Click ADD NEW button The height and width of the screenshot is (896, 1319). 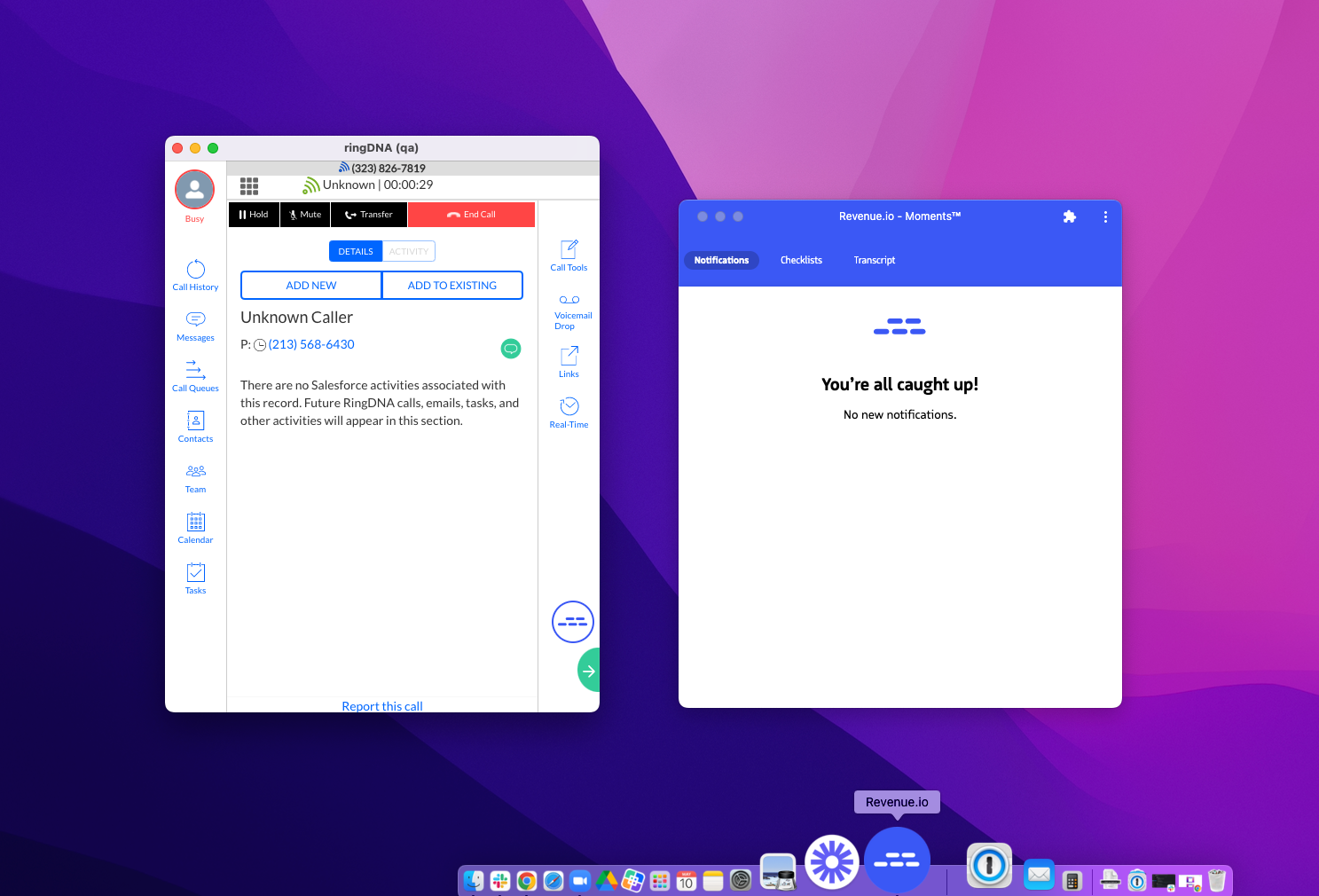(311, 286)
